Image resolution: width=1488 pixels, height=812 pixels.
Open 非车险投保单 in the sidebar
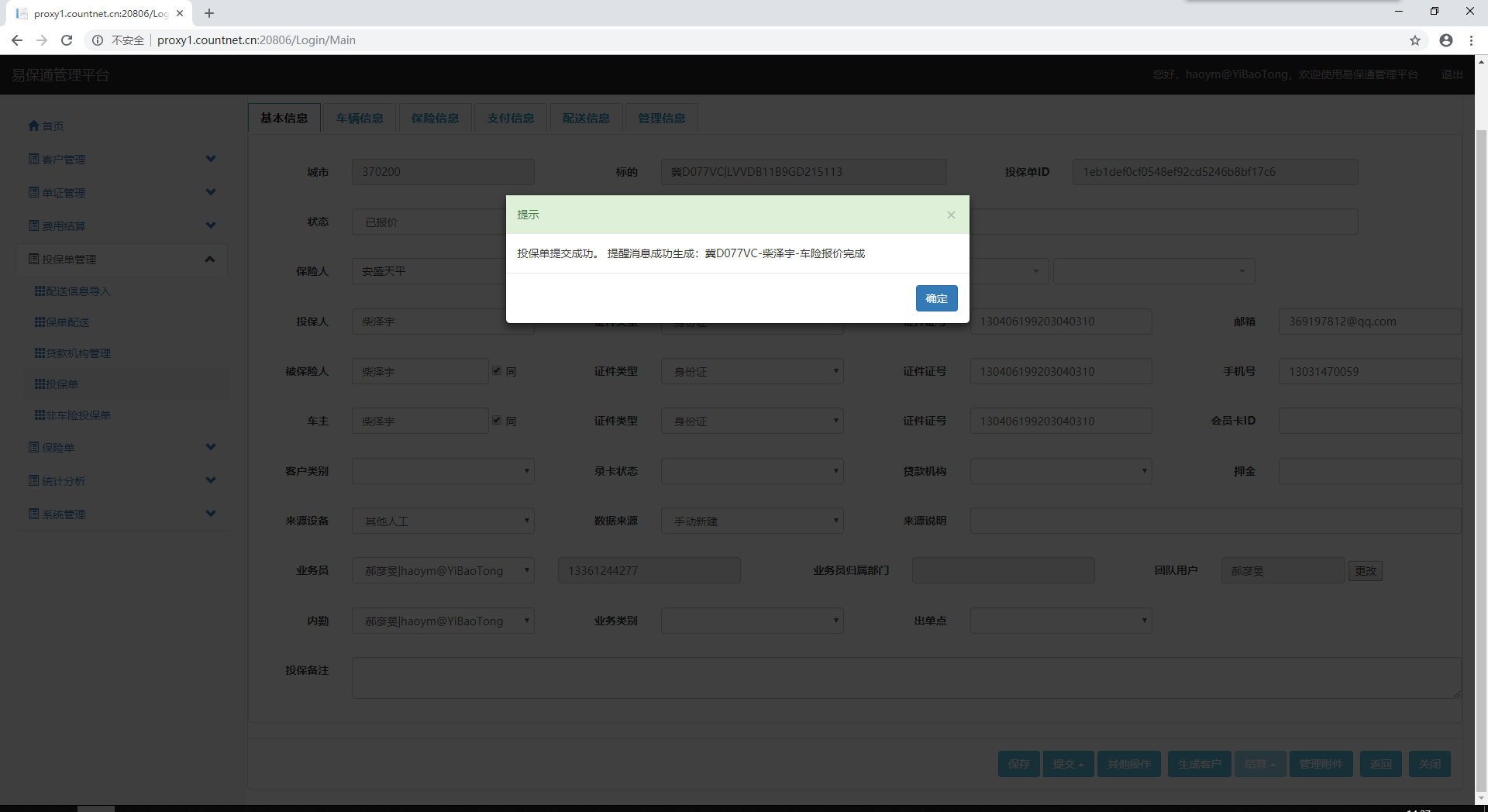coord(73,415)
